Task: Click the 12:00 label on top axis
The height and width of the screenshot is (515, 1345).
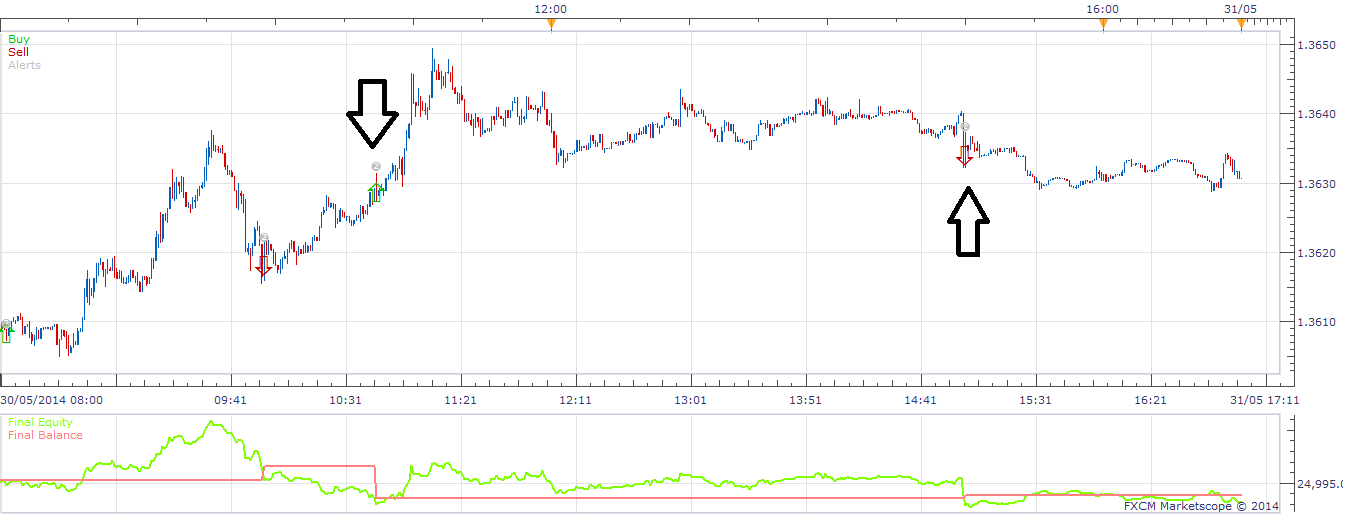Action: point(551,9)
